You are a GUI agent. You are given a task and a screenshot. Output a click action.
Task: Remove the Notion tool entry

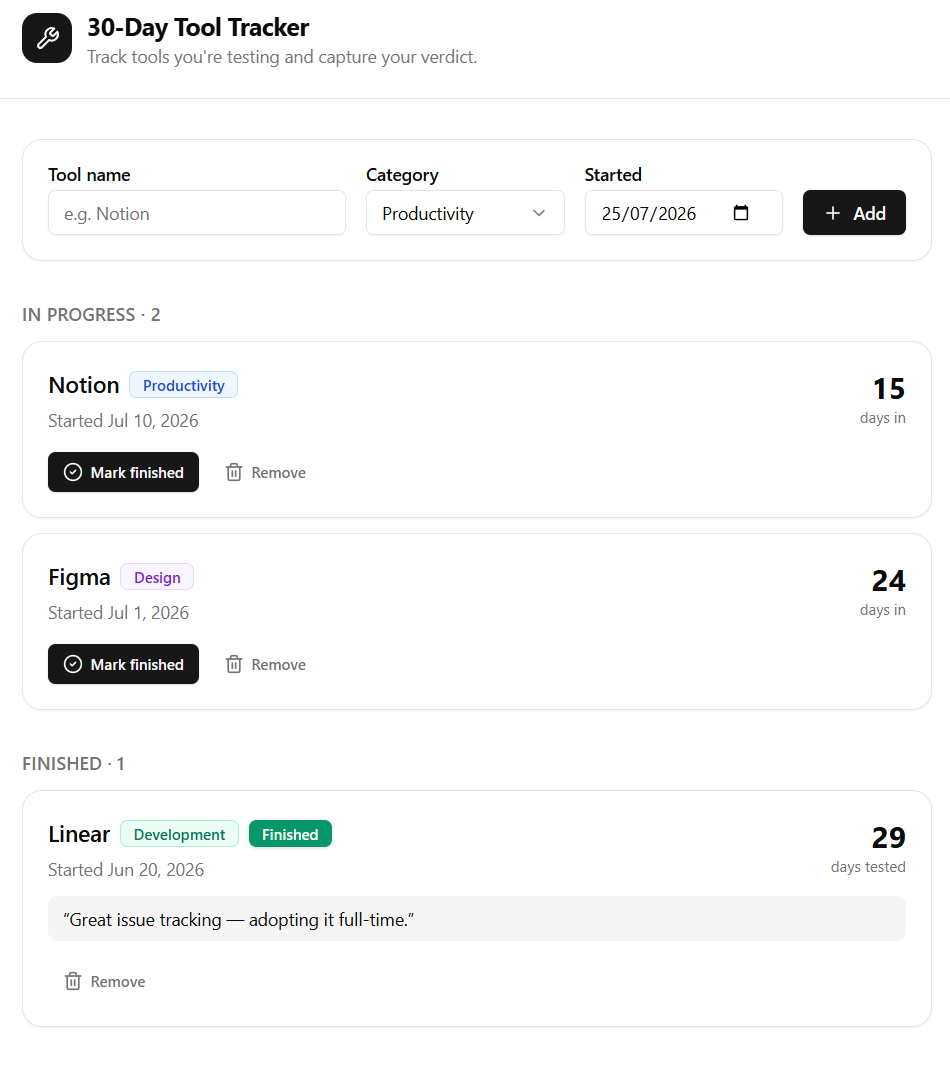pyautogui.click(x=266, y=472)
